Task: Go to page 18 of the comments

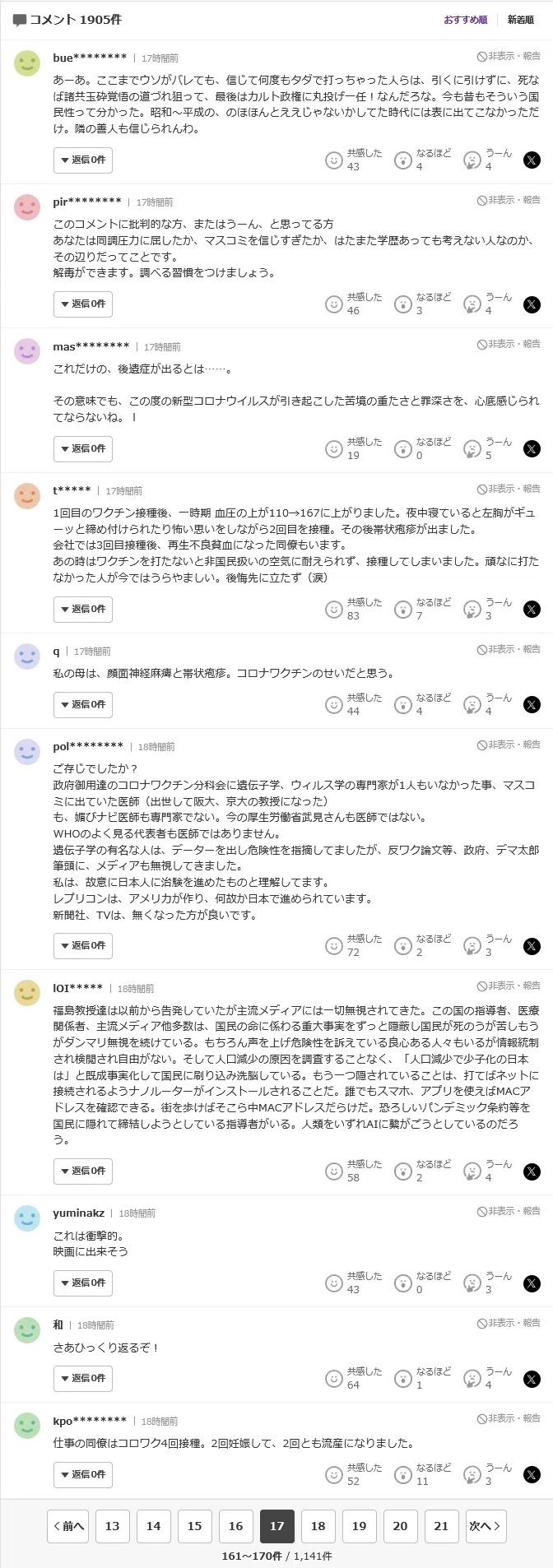Action: [x=318, y=1526]
